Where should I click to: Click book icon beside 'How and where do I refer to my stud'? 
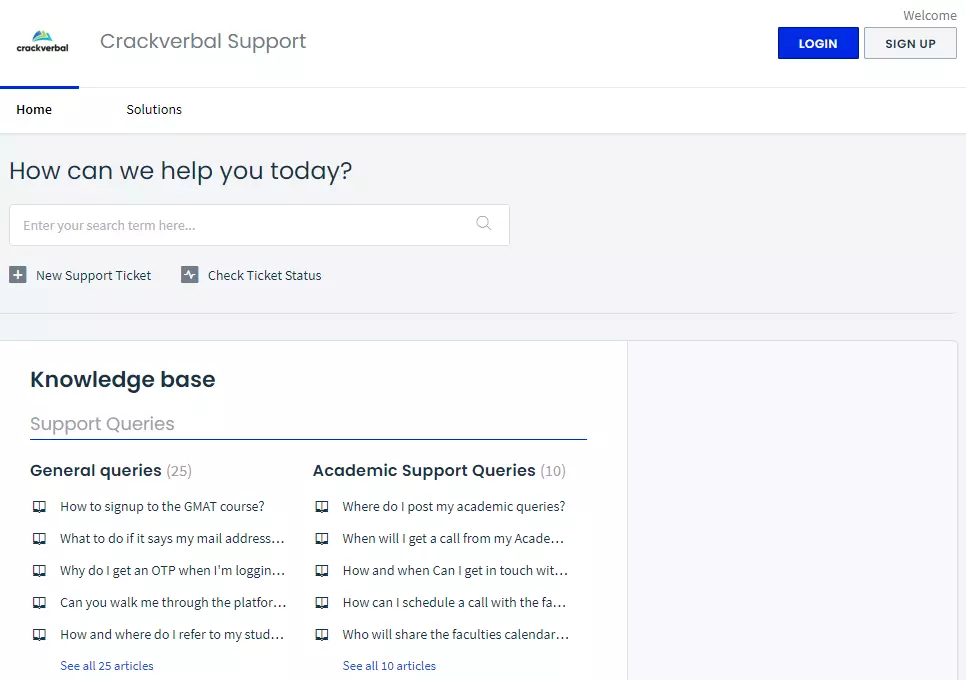pos(39,635)
